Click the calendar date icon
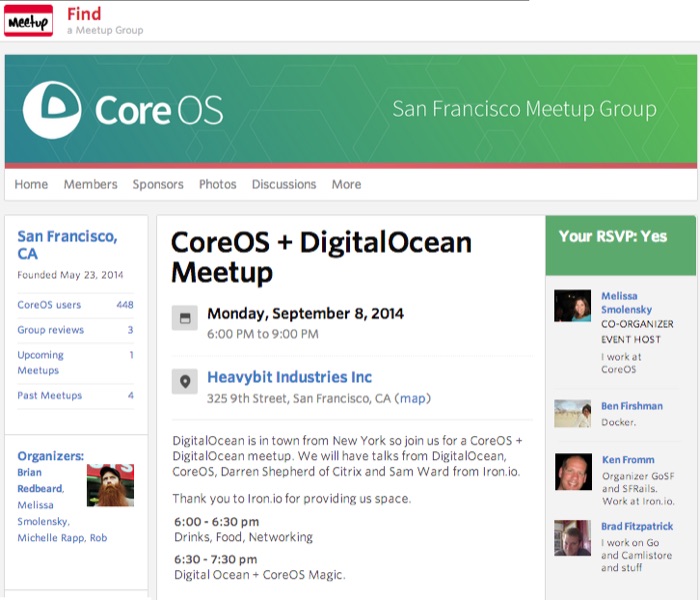The height and width of the screenshot is (600, 700). tap(184, 318)
